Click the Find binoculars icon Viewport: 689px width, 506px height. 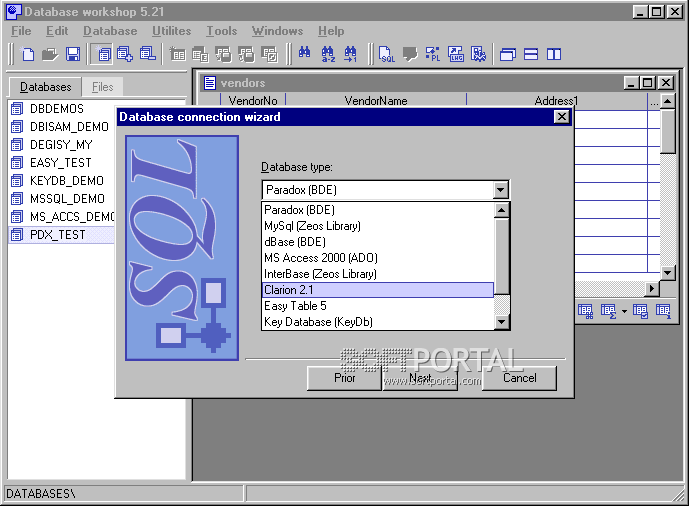pyautogui.click(x=305, y=53)
